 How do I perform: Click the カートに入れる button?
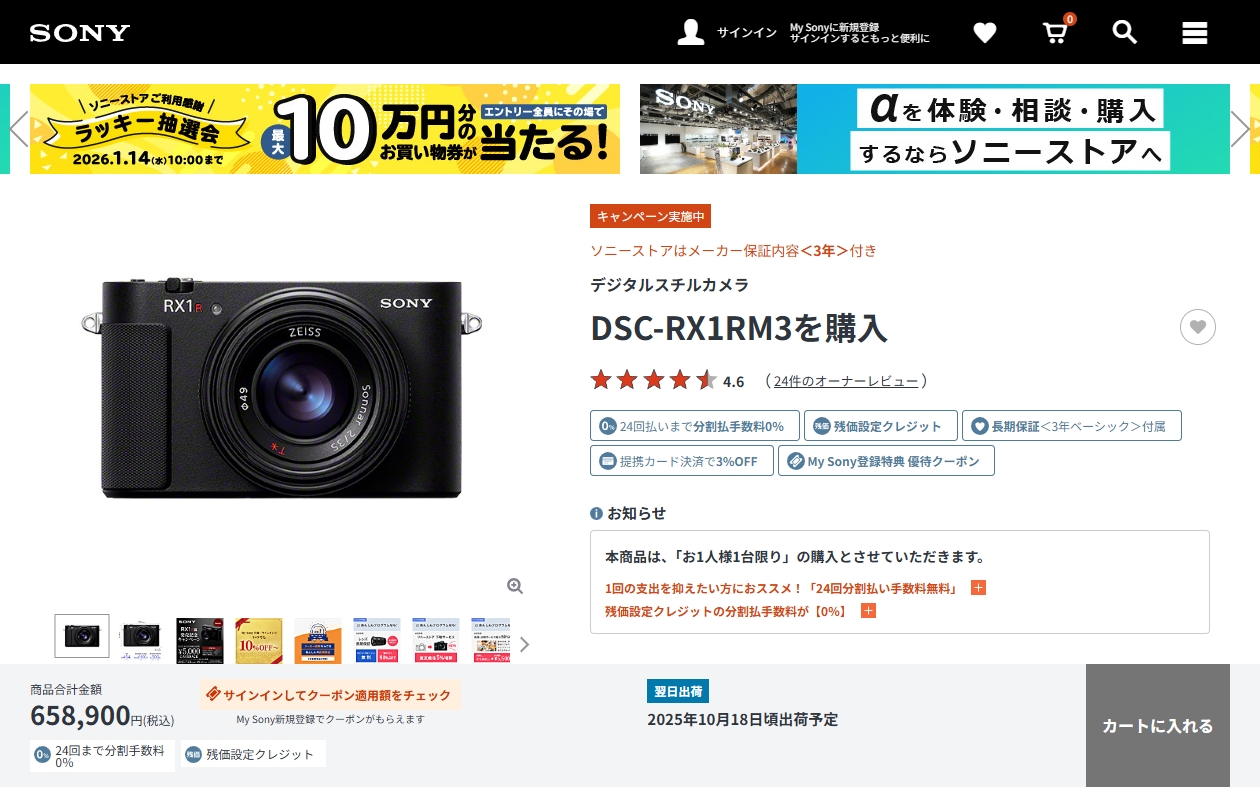pyautogui.click(x=1157, y=726)
